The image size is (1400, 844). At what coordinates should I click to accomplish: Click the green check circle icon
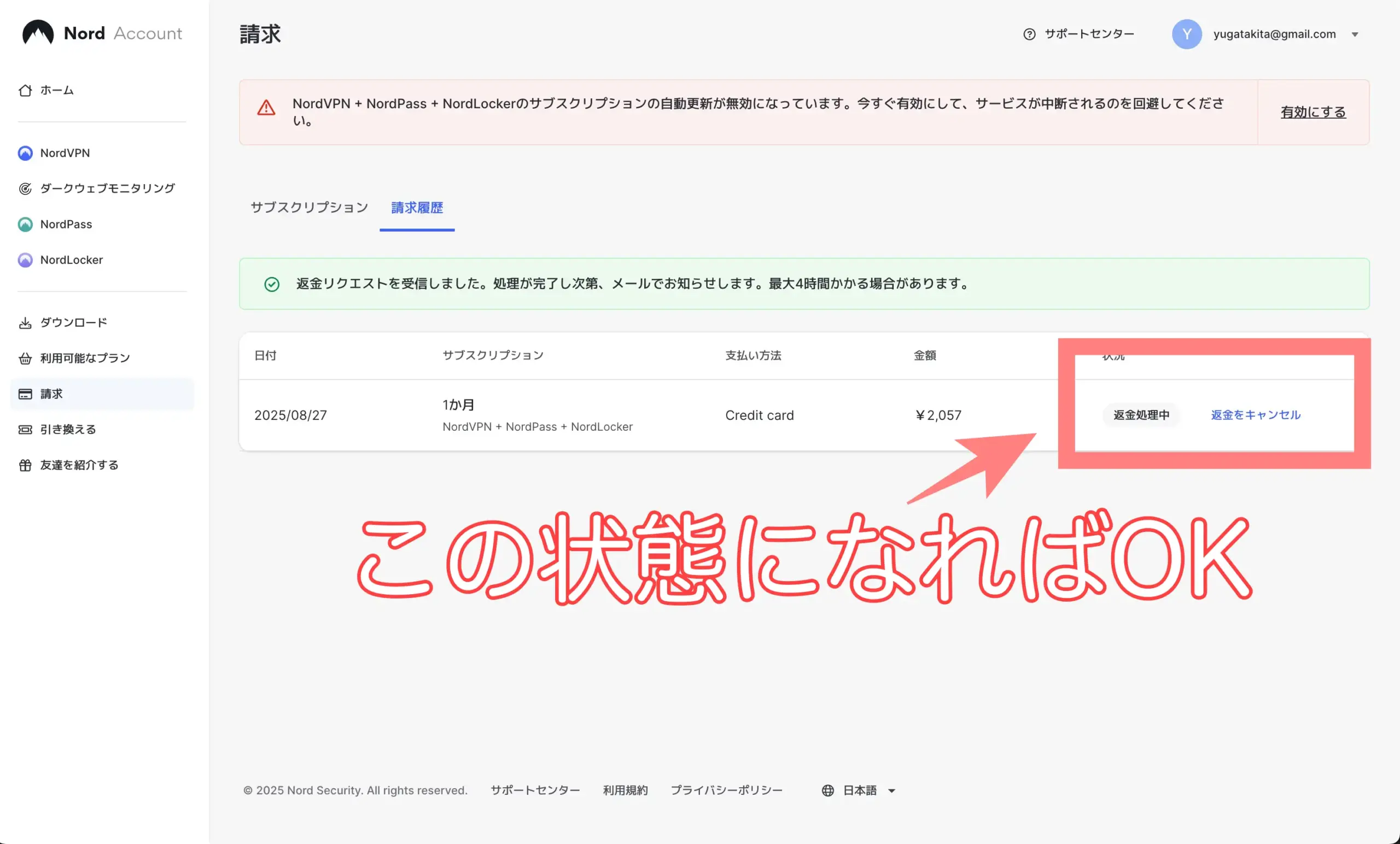(x=272, y=284)
